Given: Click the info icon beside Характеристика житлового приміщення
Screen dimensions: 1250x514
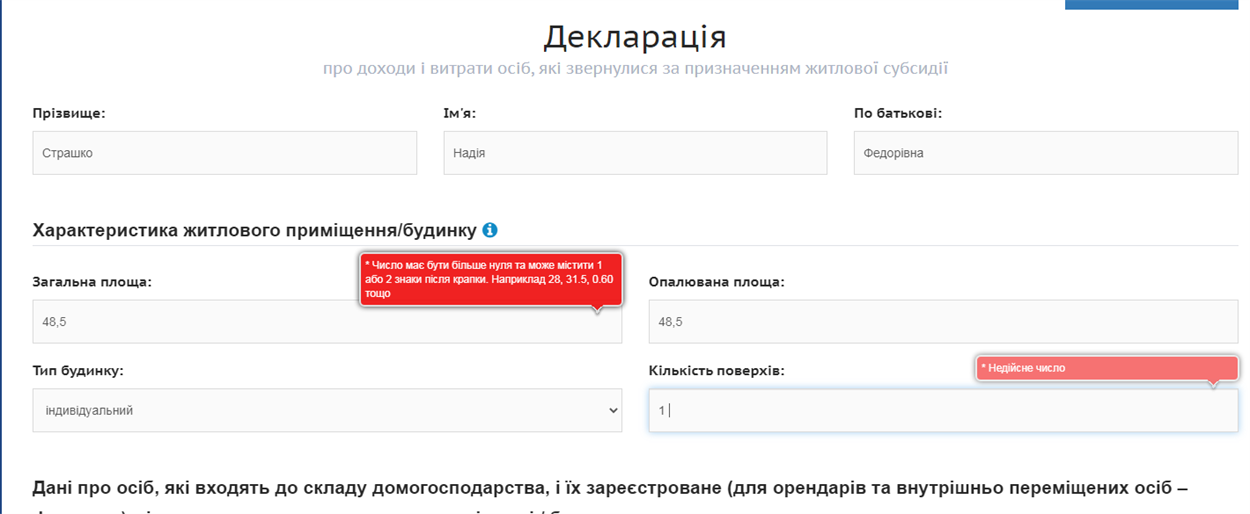Looking at the screenshot, I should click(x=490, y=230).
